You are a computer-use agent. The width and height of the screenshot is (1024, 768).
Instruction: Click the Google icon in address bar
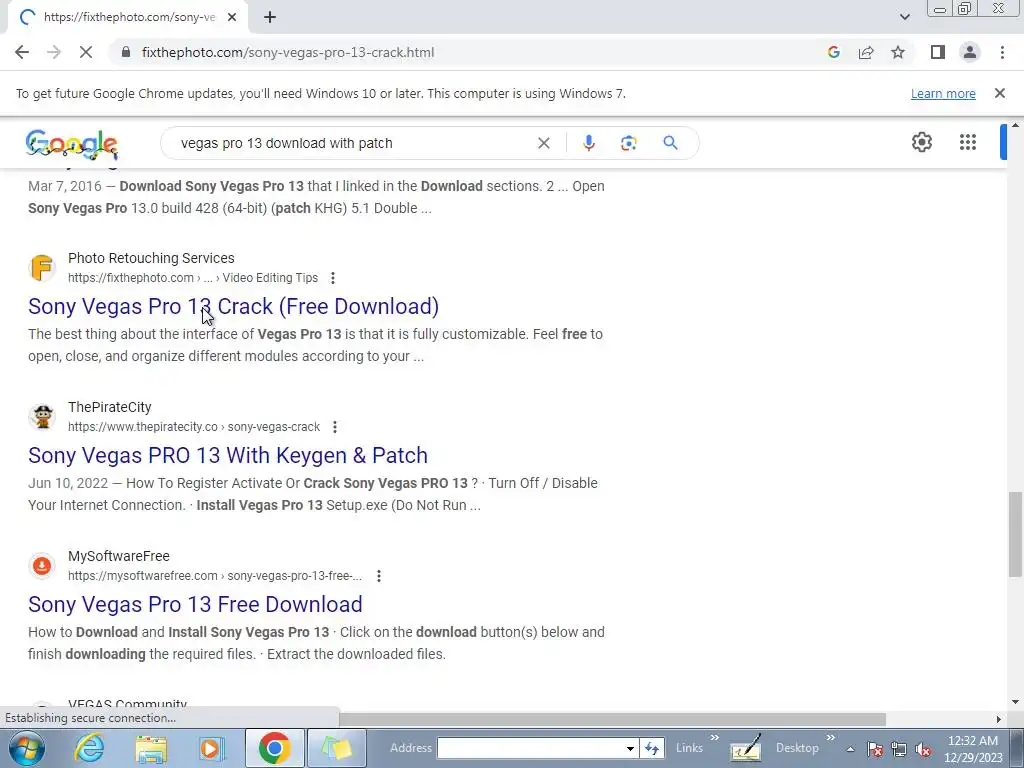point(833,52)
